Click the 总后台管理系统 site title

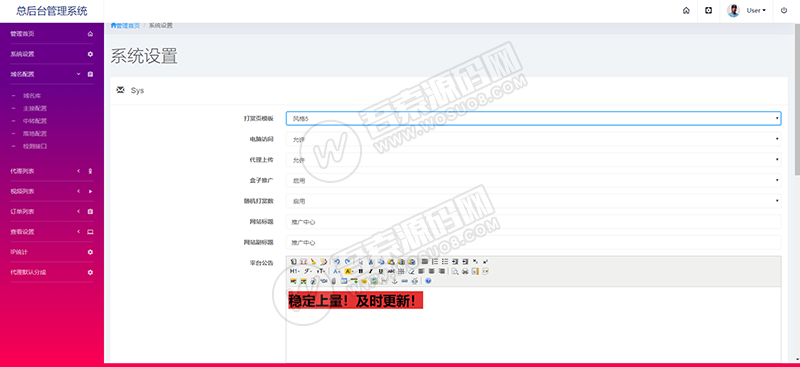tap(52, 11)
